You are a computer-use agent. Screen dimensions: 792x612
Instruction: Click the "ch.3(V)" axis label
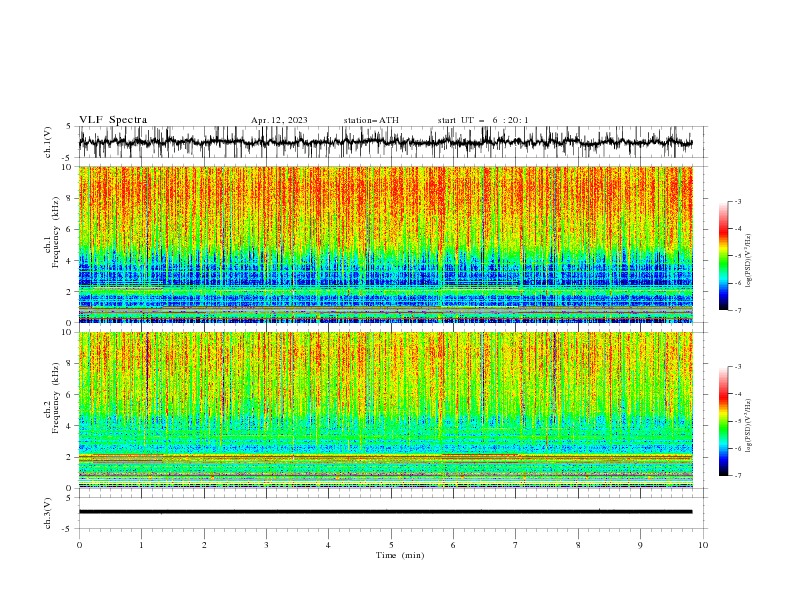(48, 513)
